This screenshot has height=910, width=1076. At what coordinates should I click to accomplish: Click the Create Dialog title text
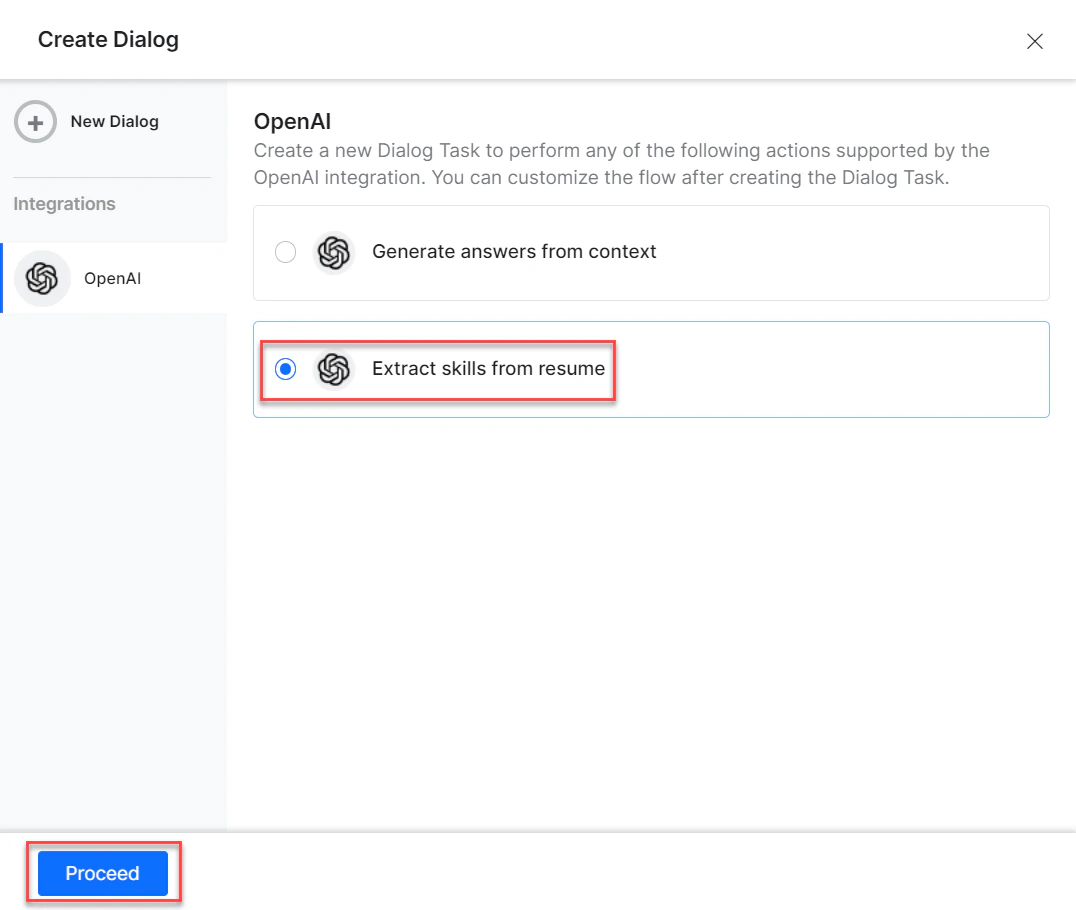click(x=107, y=40)
